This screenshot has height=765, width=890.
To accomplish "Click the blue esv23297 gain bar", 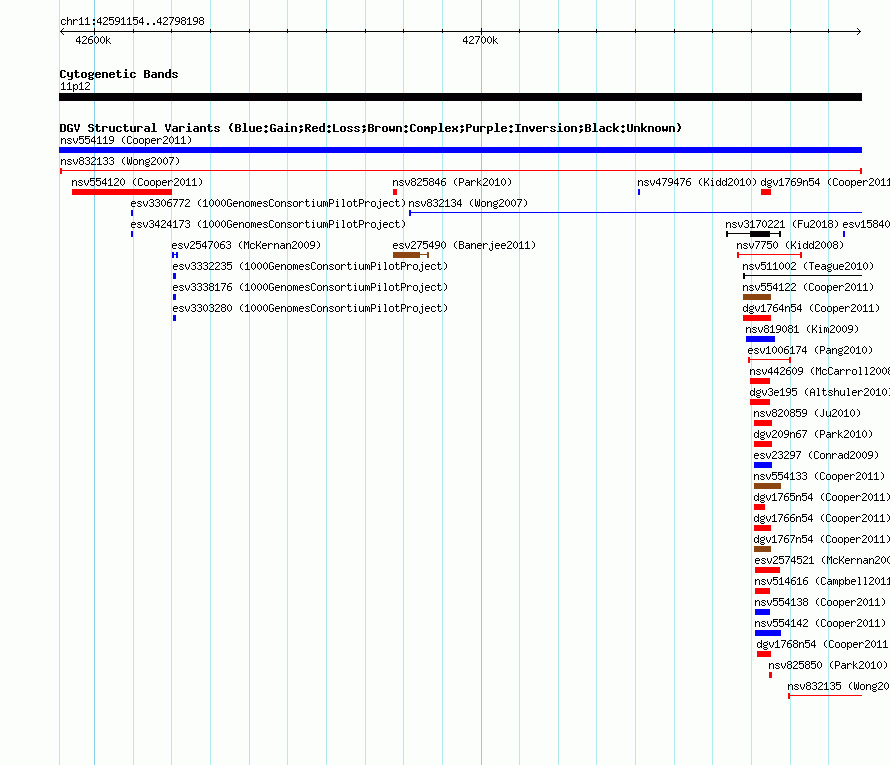I will 763,465.
